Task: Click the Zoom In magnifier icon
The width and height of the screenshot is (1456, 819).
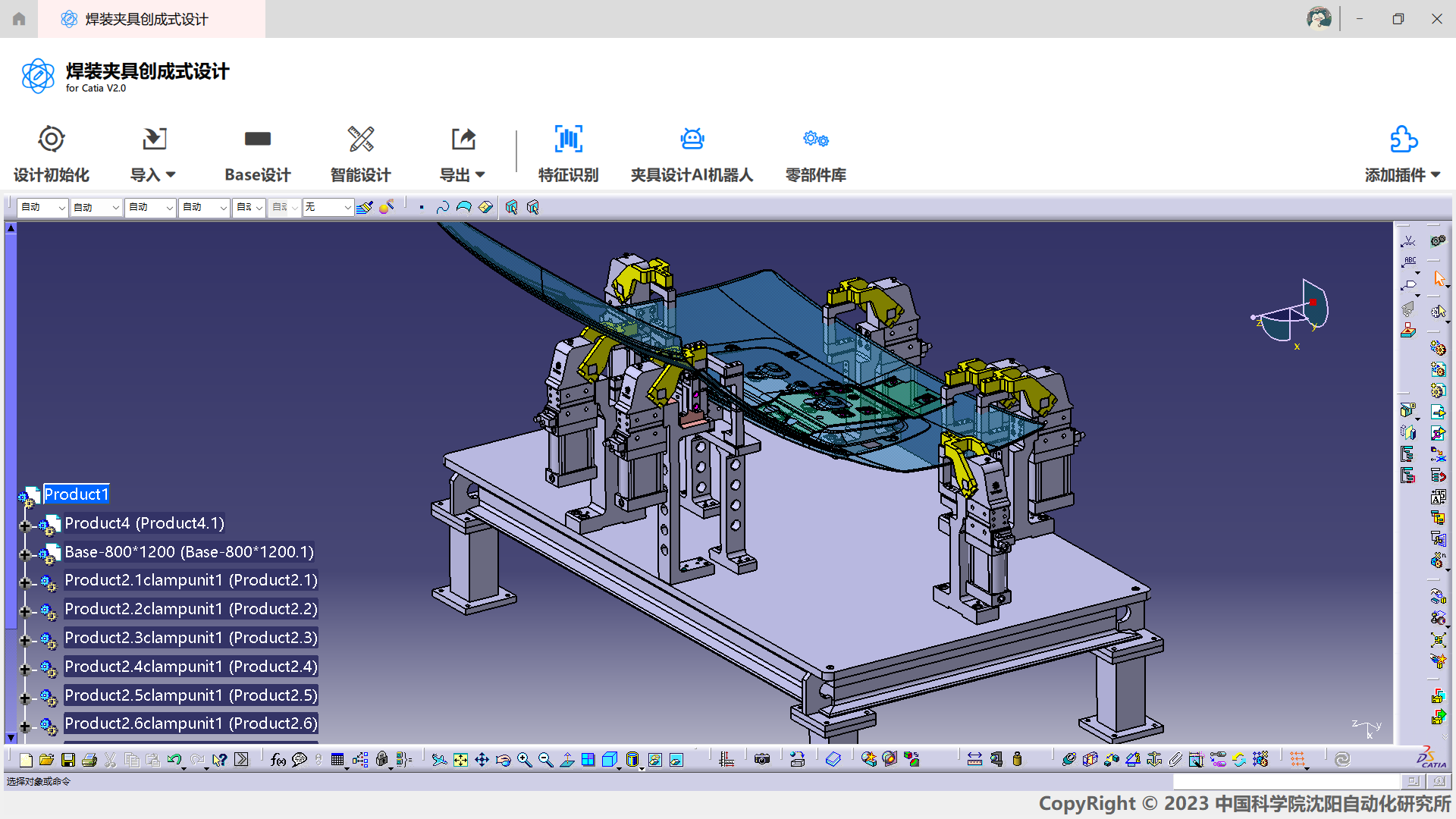Action: click(x=524, y=760)
